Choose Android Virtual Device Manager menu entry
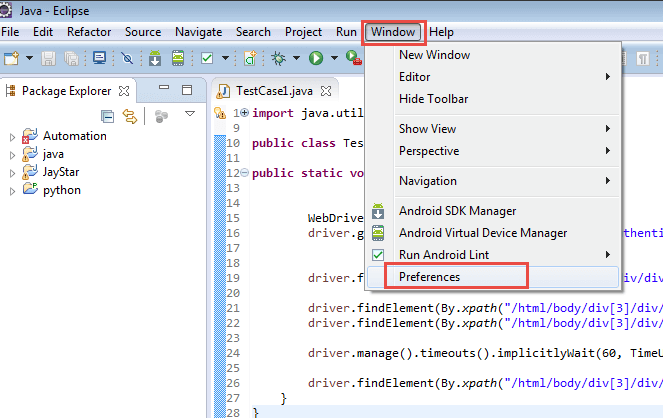 pos(493,233)
